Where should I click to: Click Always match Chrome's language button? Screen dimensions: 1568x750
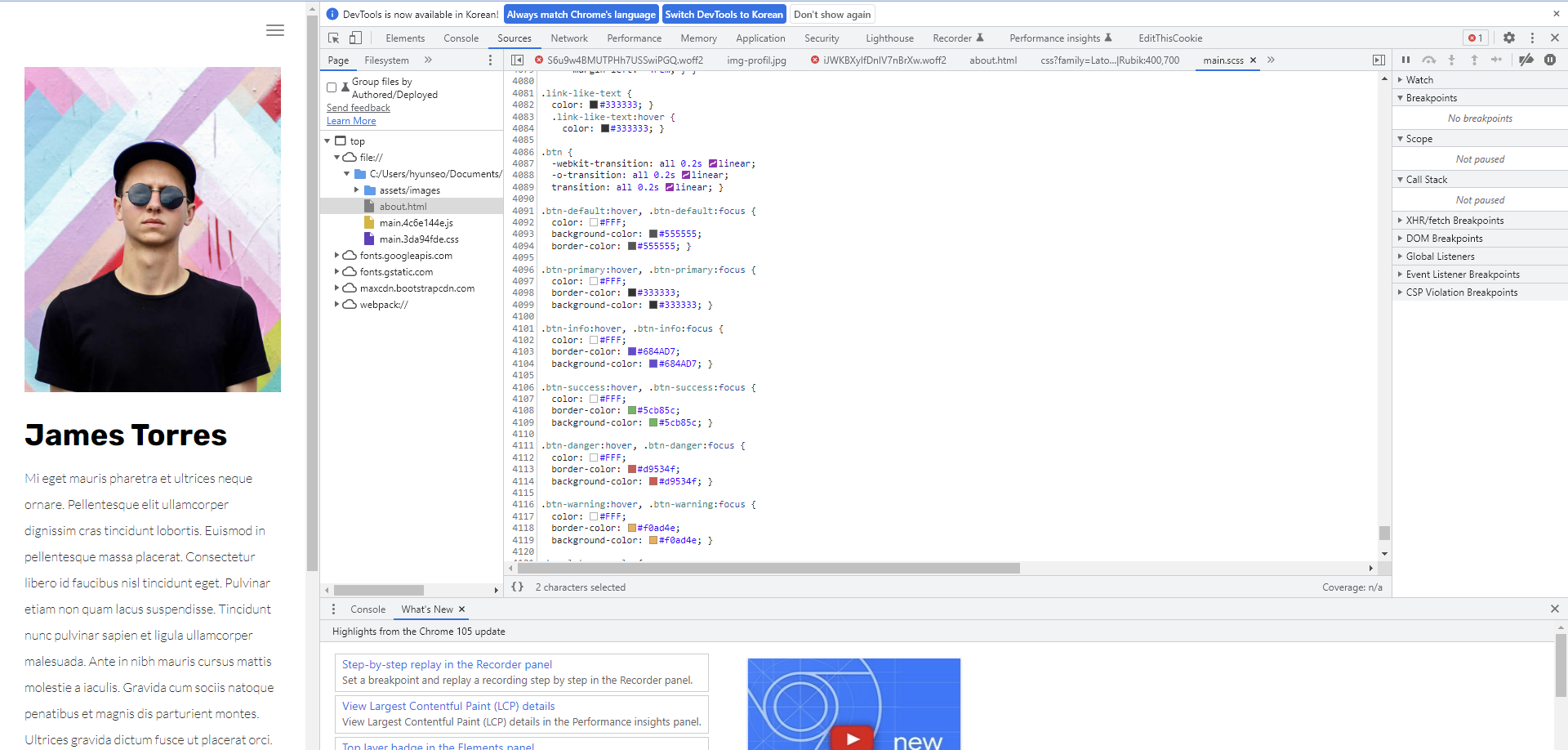point(581,14)
